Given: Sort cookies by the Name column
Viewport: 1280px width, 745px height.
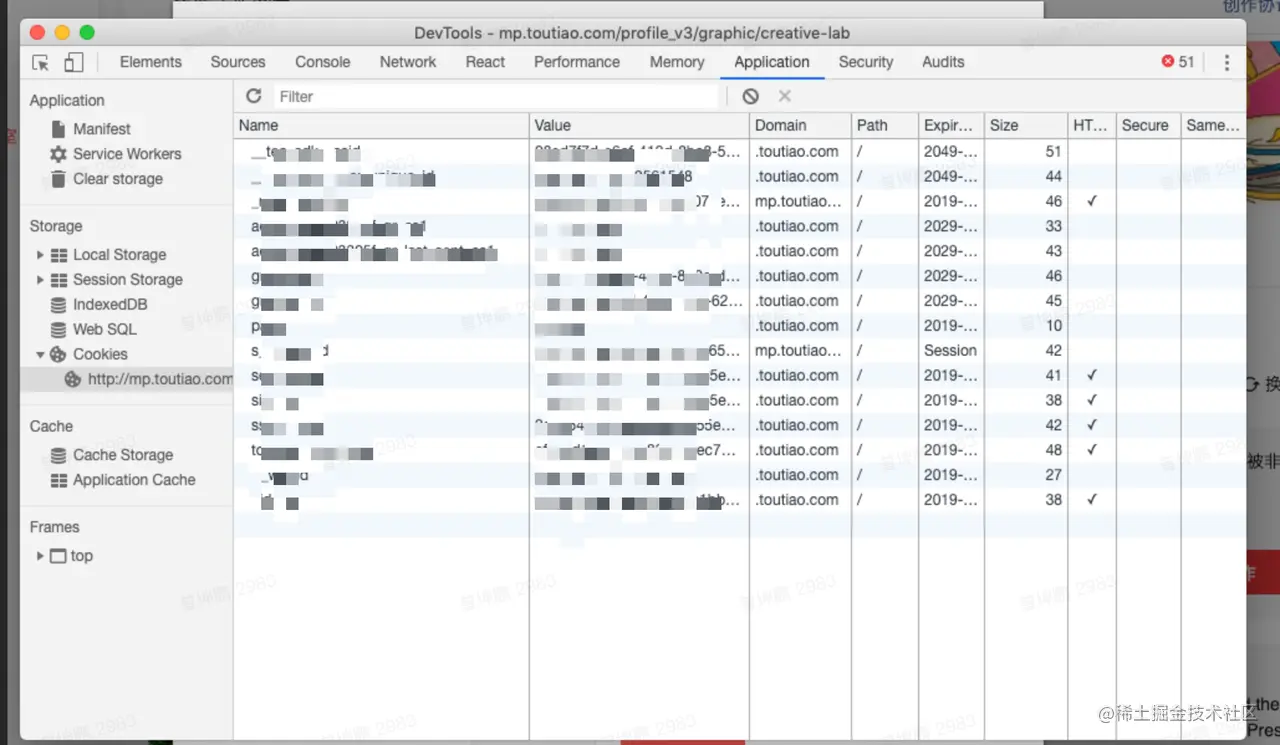Looking at the screenshot, I should [382, 126].
